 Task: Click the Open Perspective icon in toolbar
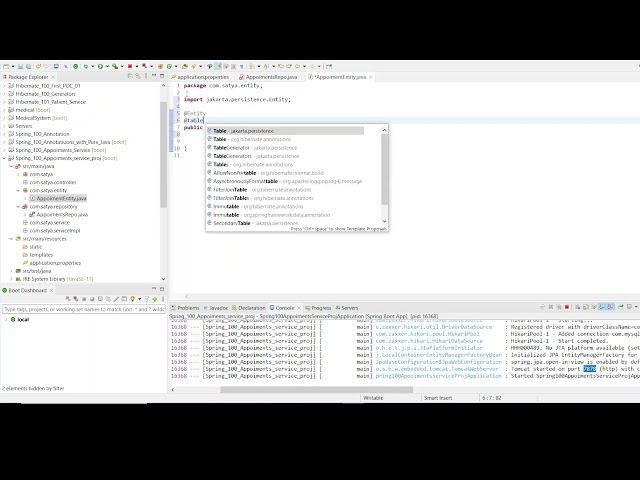[x=329, y=66]
